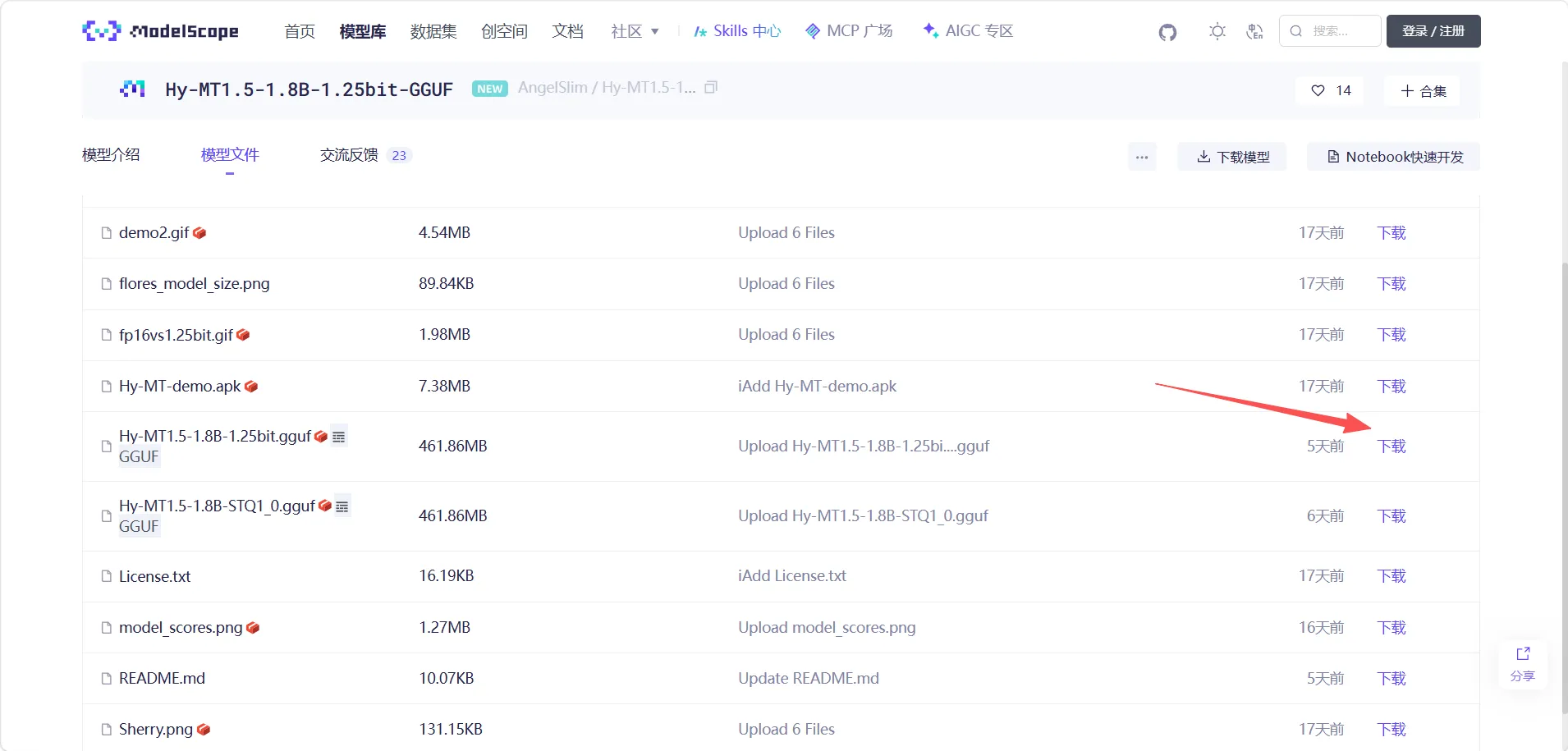Click the search magnifier icon
Viewport: 1568px width, 751px height.
point(1296,31)
